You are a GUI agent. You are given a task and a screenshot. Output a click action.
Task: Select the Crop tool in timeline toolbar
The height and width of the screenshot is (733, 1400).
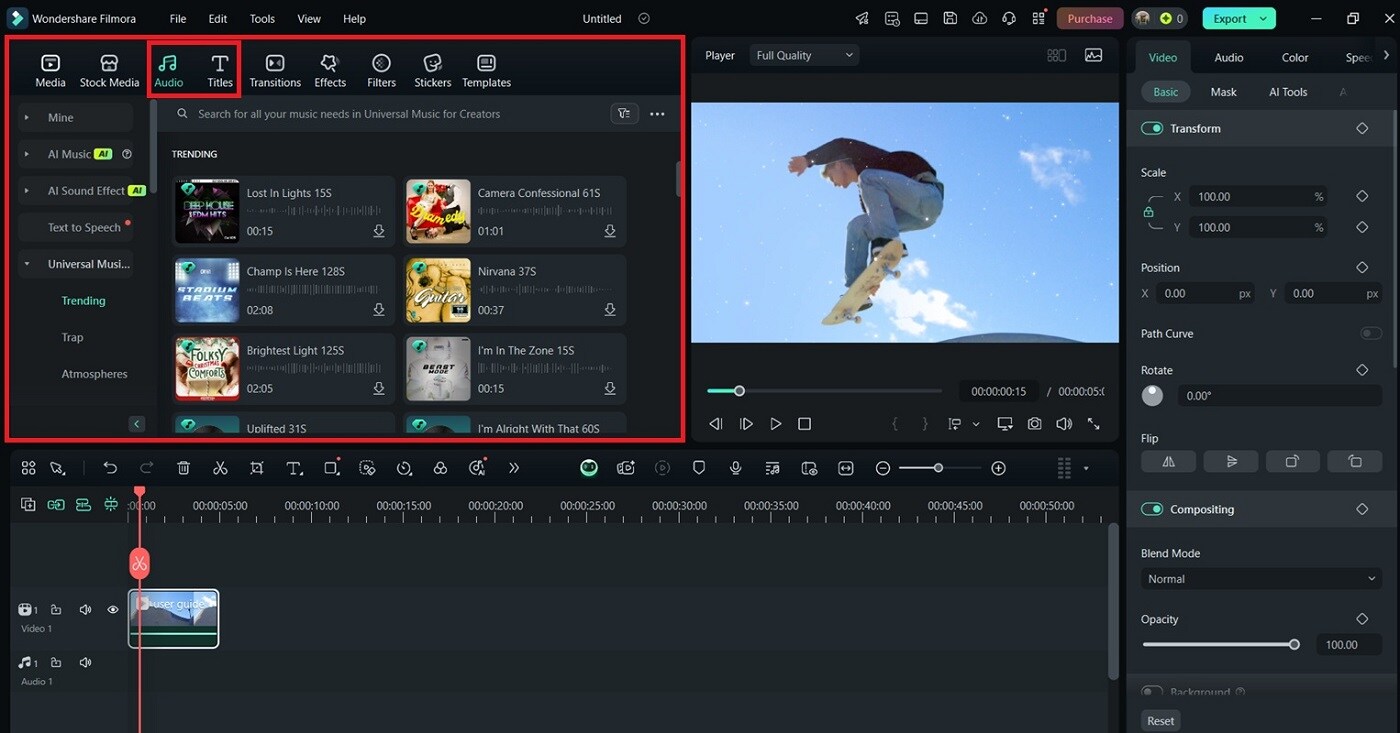257,468
